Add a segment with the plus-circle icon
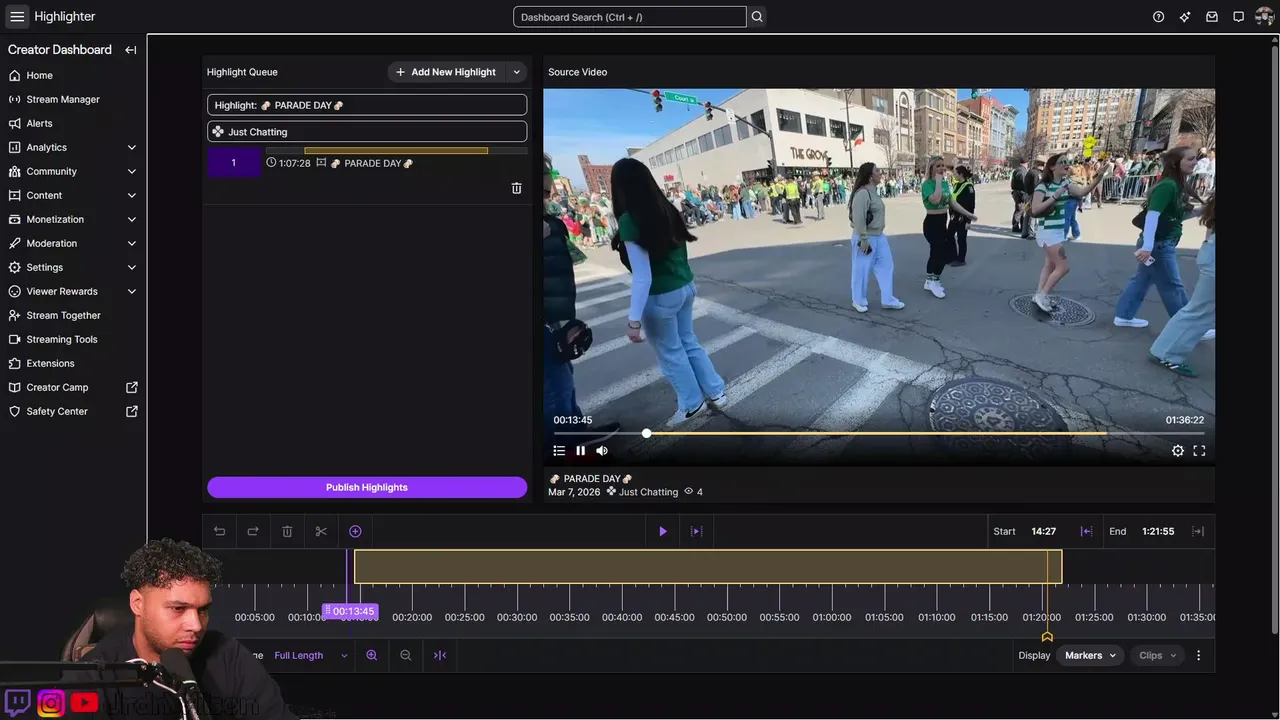 pyautogui.click(x=355, y=531)
